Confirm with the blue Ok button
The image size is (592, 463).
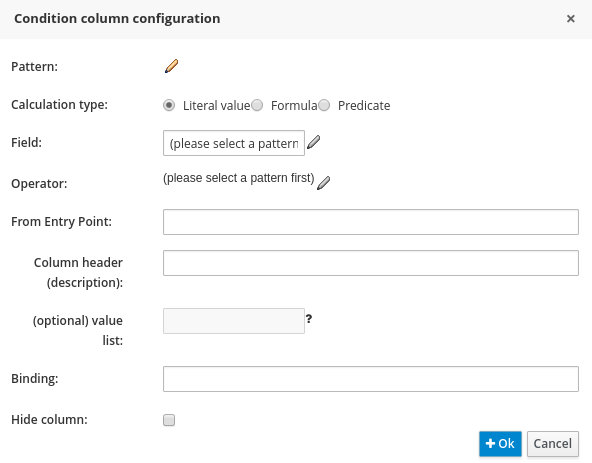[500, 444]
